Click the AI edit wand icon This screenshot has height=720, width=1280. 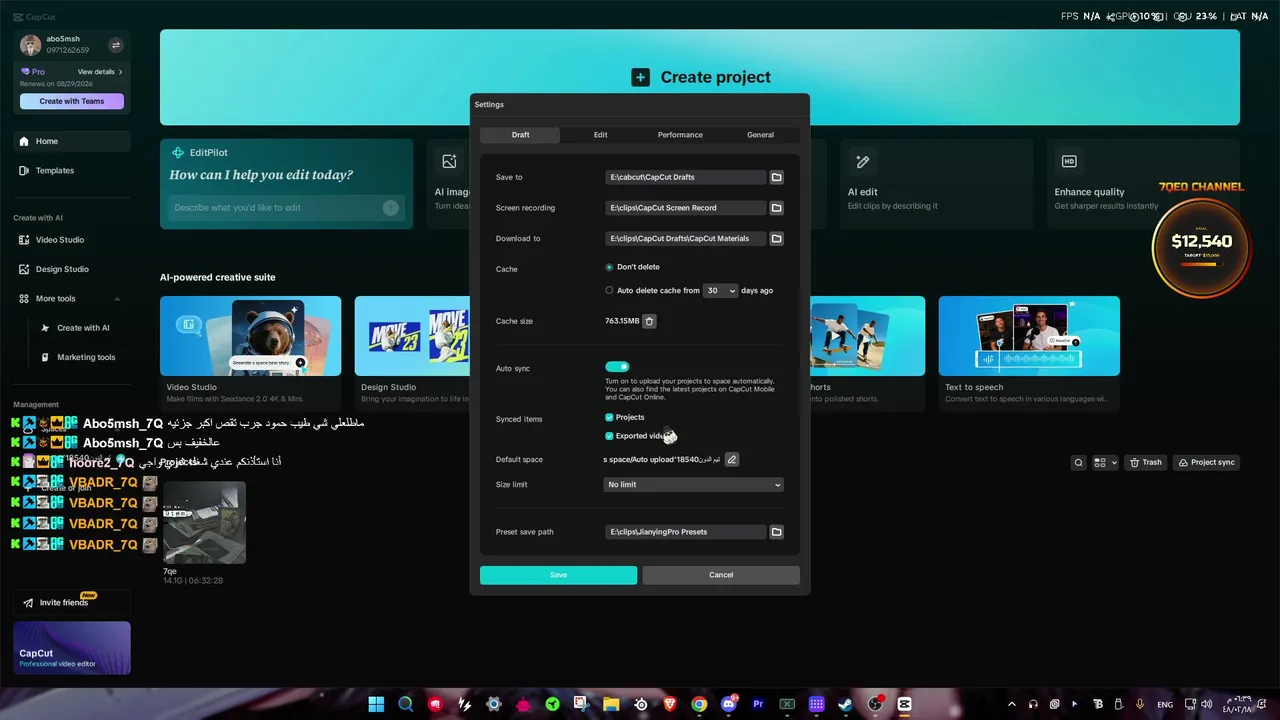(863, 161)
